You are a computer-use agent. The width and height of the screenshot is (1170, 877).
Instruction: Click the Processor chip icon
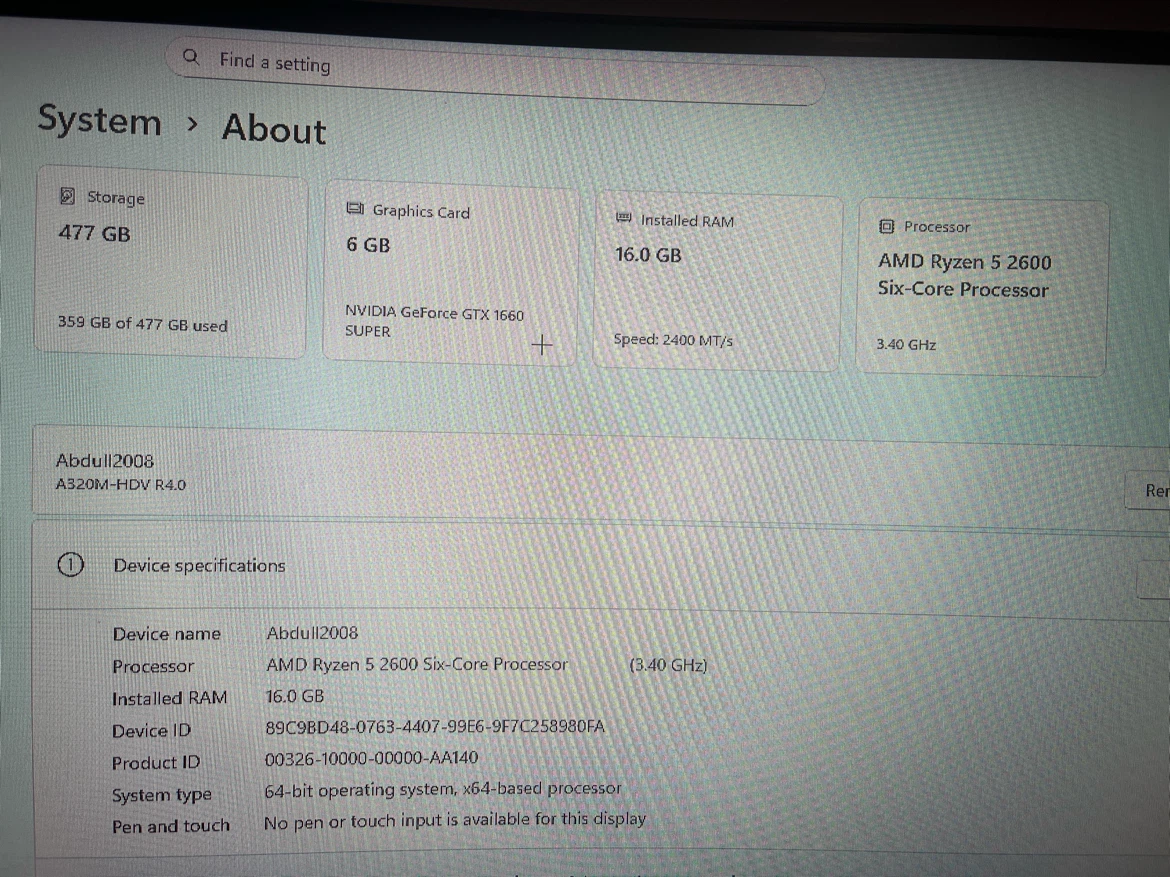tap(886, 226)
